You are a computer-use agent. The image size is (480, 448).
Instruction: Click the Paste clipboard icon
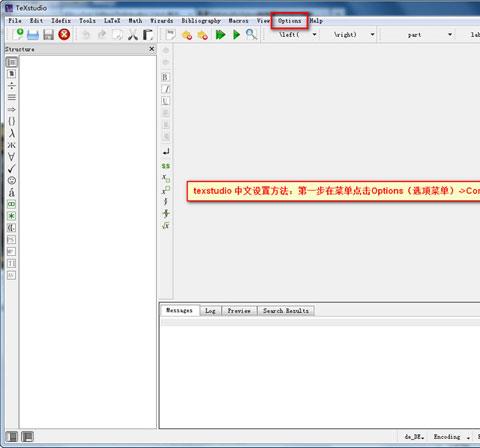click(148, 35)
